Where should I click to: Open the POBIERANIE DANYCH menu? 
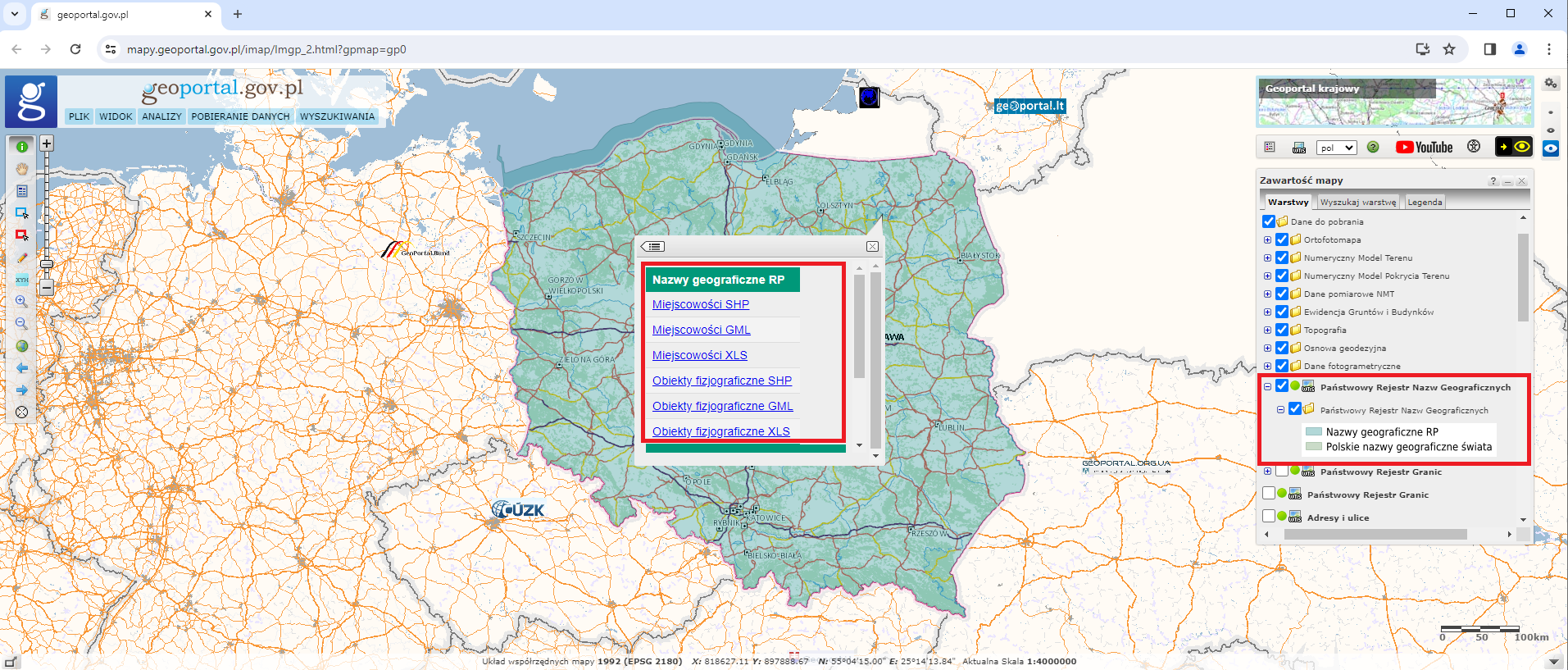240,116
